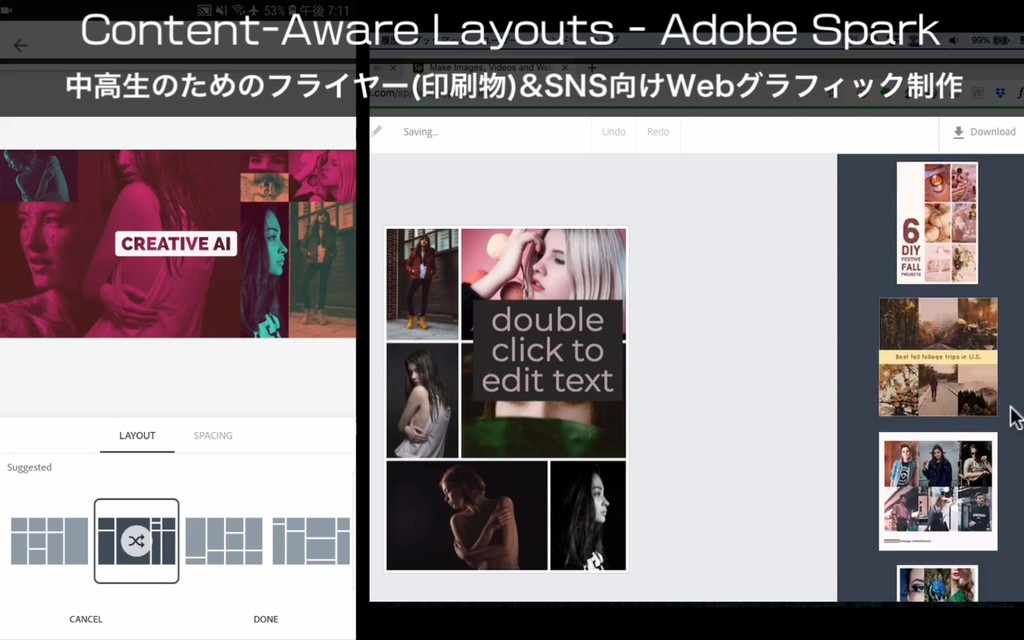This screenshot has width=1024, height=640.
Task: Select the fall foliage trips template
Action: click(938, 357)
